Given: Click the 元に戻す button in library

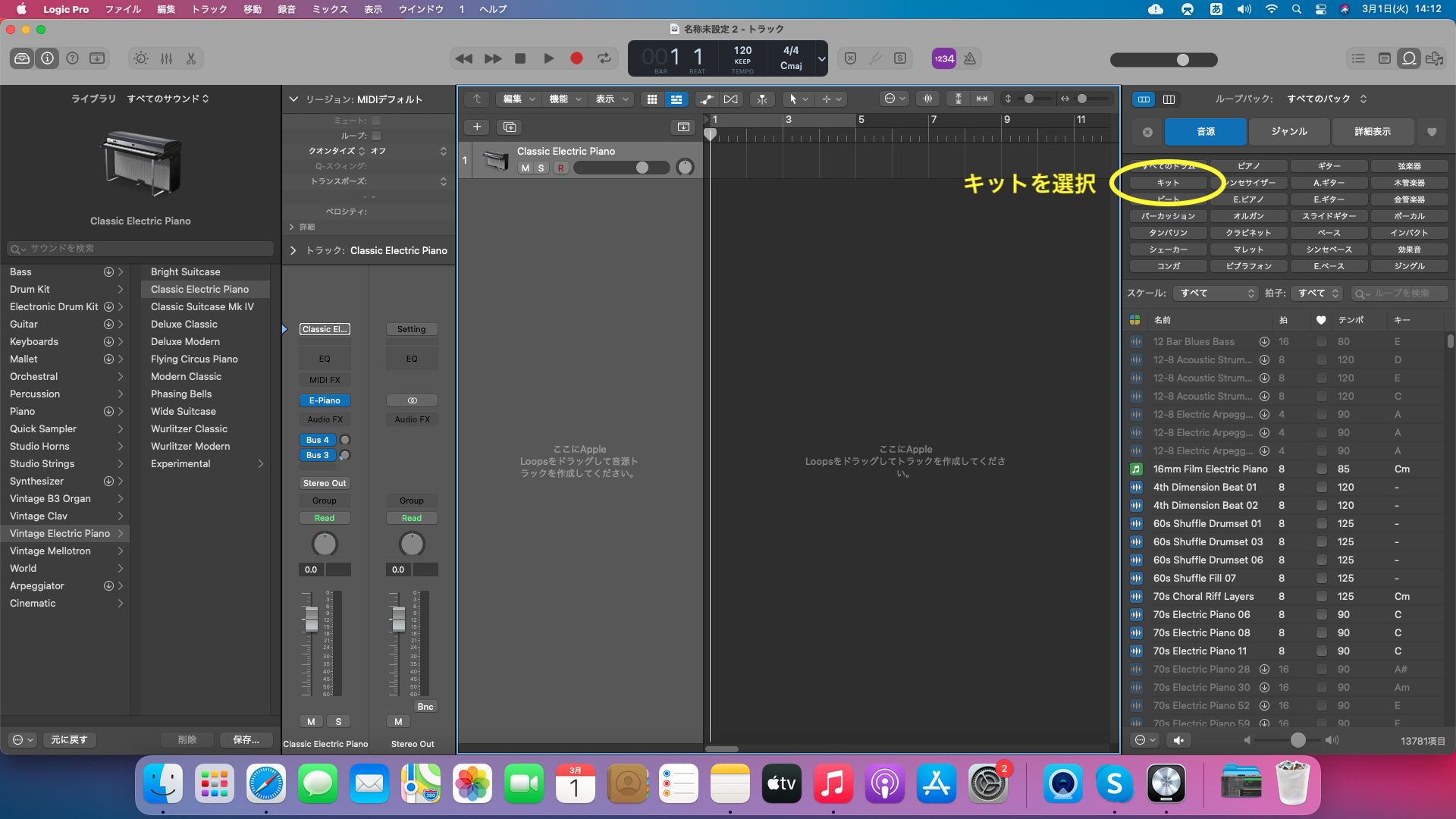Looking at the screenshot, I should click(x=69, y=739).
